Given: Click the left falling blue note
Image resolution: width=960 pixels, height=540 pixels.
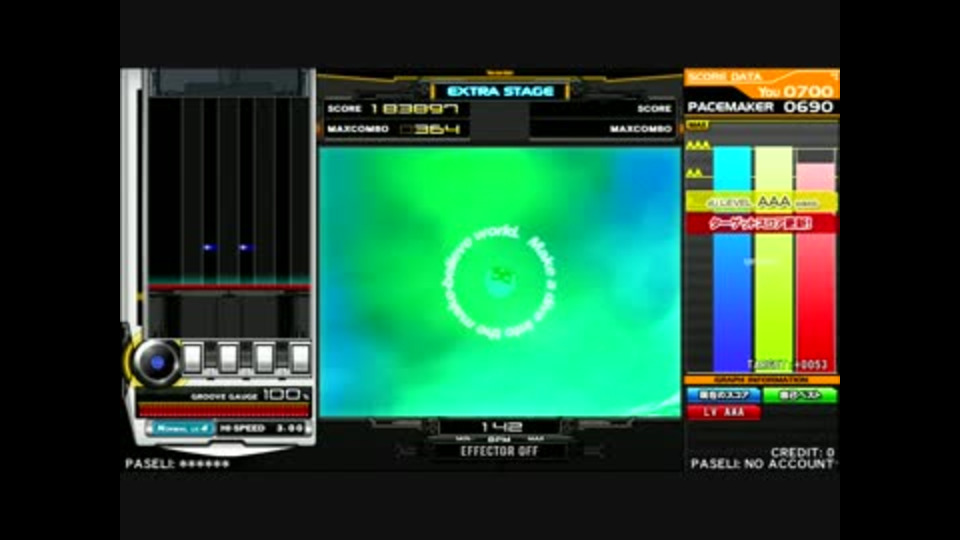Looking at the screenshot, I should 209,247.
